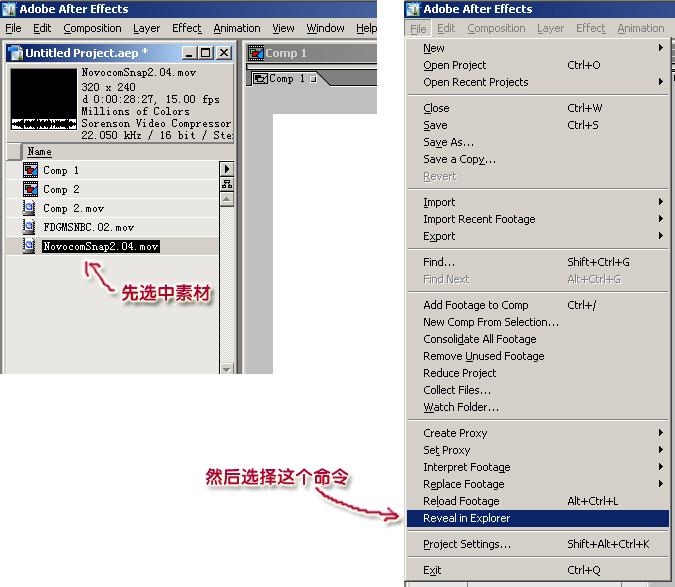Open the Help menu
Screen dimensions: 675x587
366,28
